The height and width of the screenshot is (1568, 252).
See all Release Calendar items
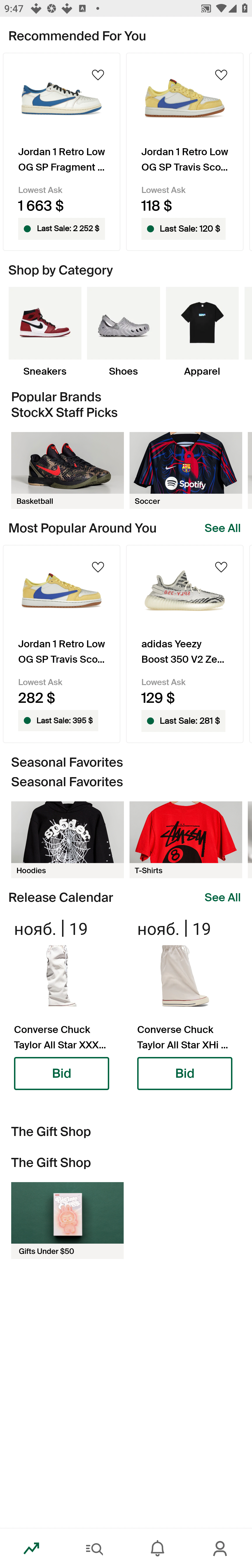click(222, 897)
